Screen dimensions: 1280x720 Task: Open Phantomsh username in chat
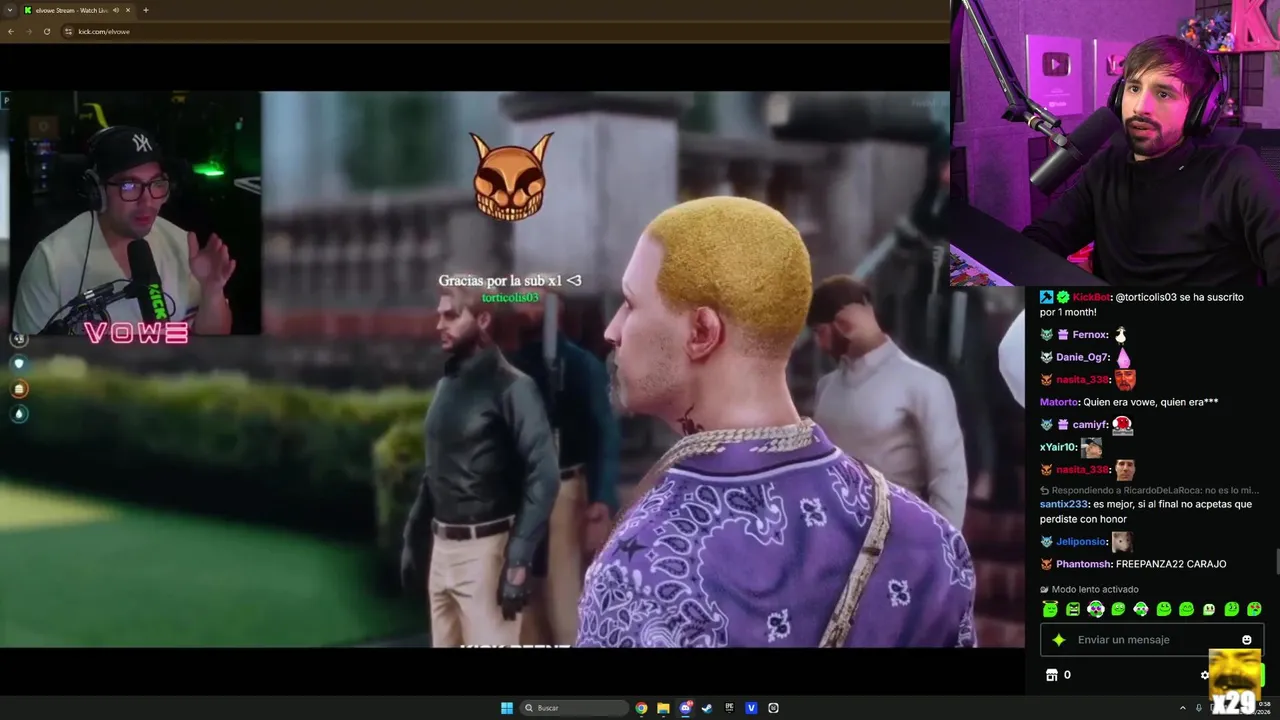coord(1082,564)
